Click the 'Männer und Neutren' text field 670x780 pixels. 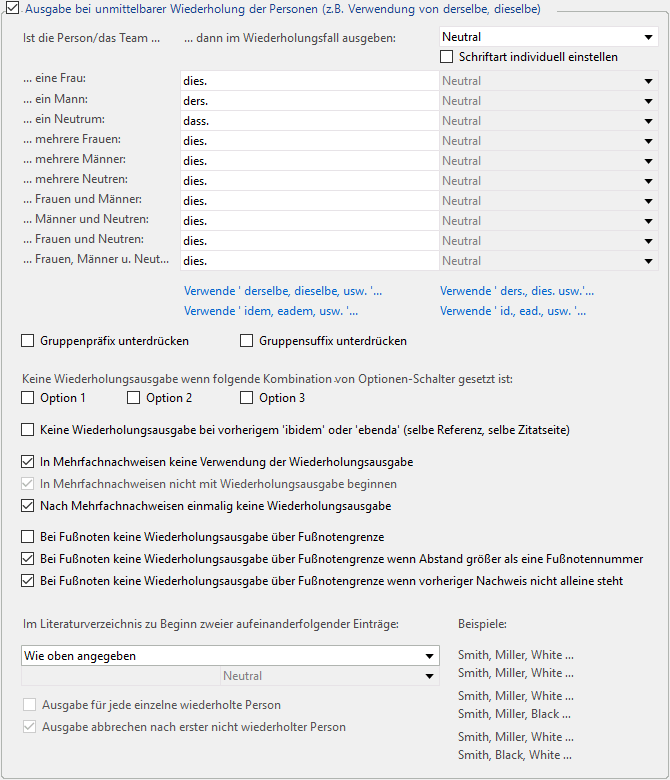click(310, 221)
